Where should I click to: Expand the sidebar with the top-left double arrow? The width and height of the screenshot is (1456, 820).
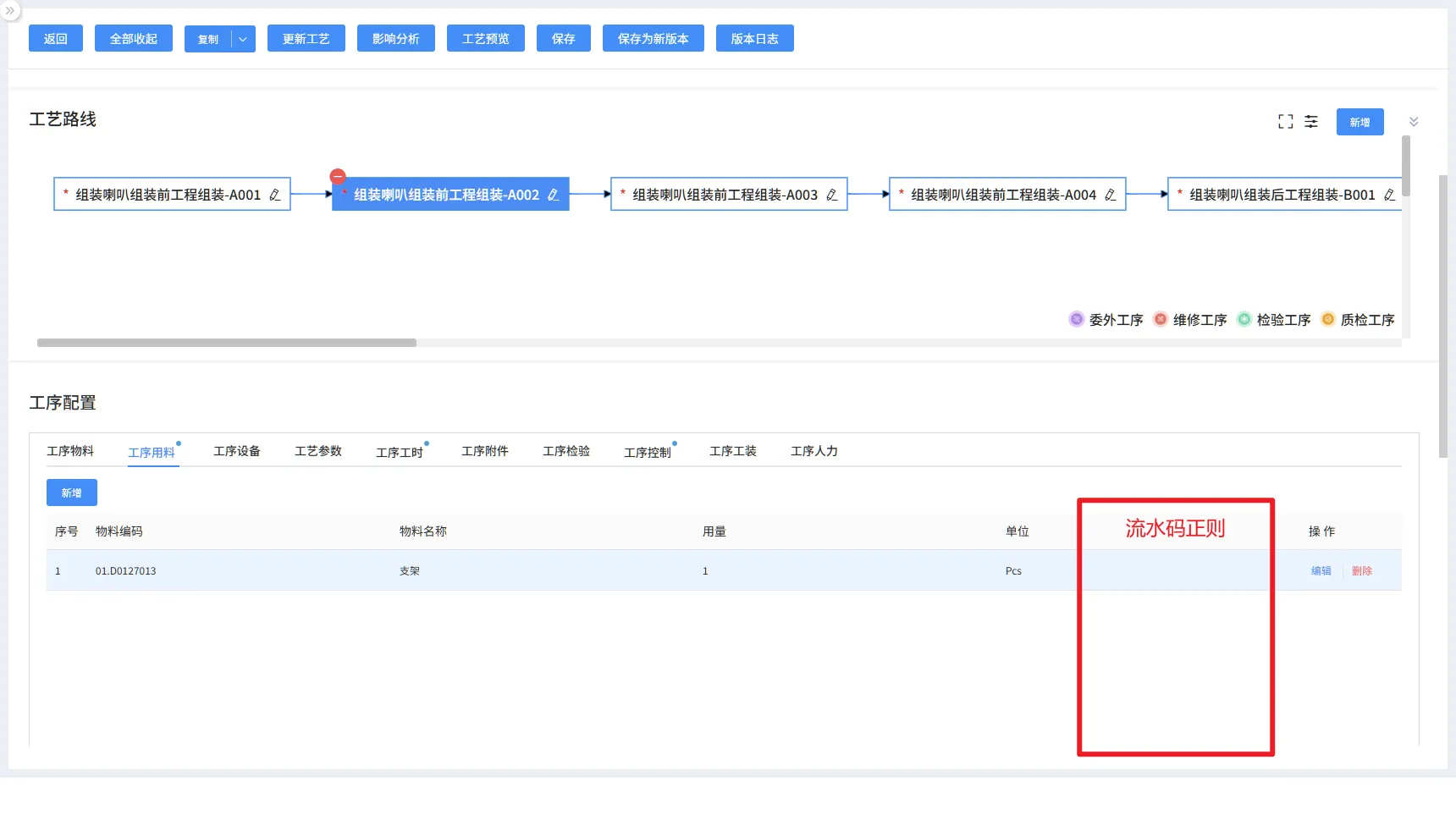(10, 11)
